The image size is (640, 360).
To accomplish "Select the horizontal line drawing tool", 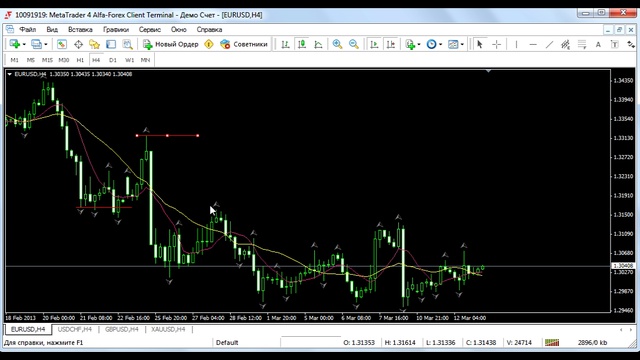I will point(533,44).
